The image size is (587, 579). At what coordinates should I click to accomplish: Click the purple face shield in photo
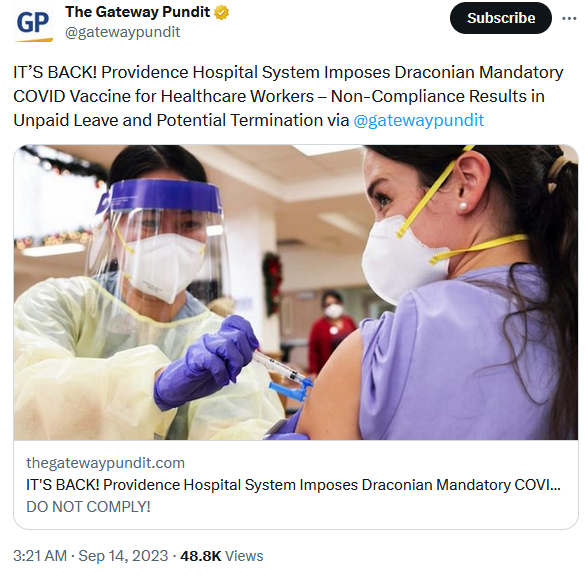160,196
